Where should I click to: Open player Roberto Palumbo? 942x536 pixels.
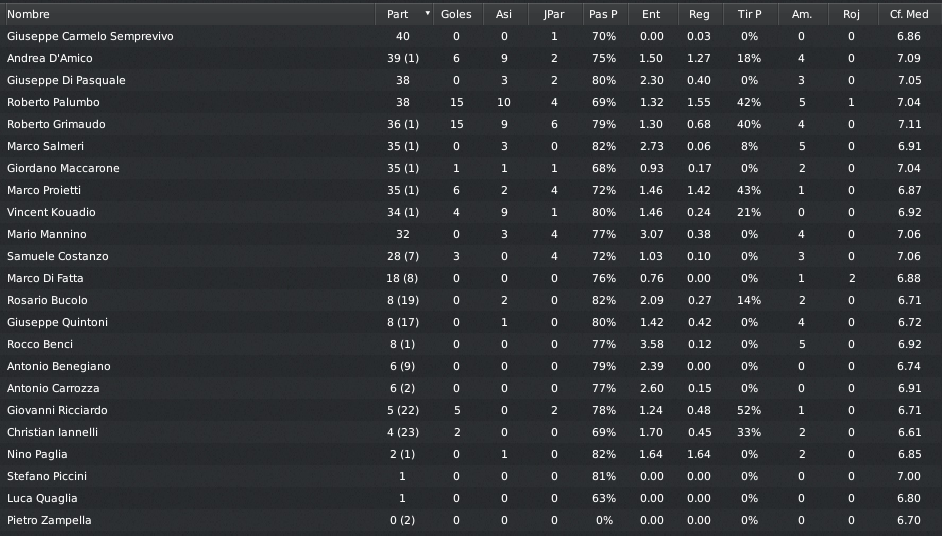click(53, 102)
